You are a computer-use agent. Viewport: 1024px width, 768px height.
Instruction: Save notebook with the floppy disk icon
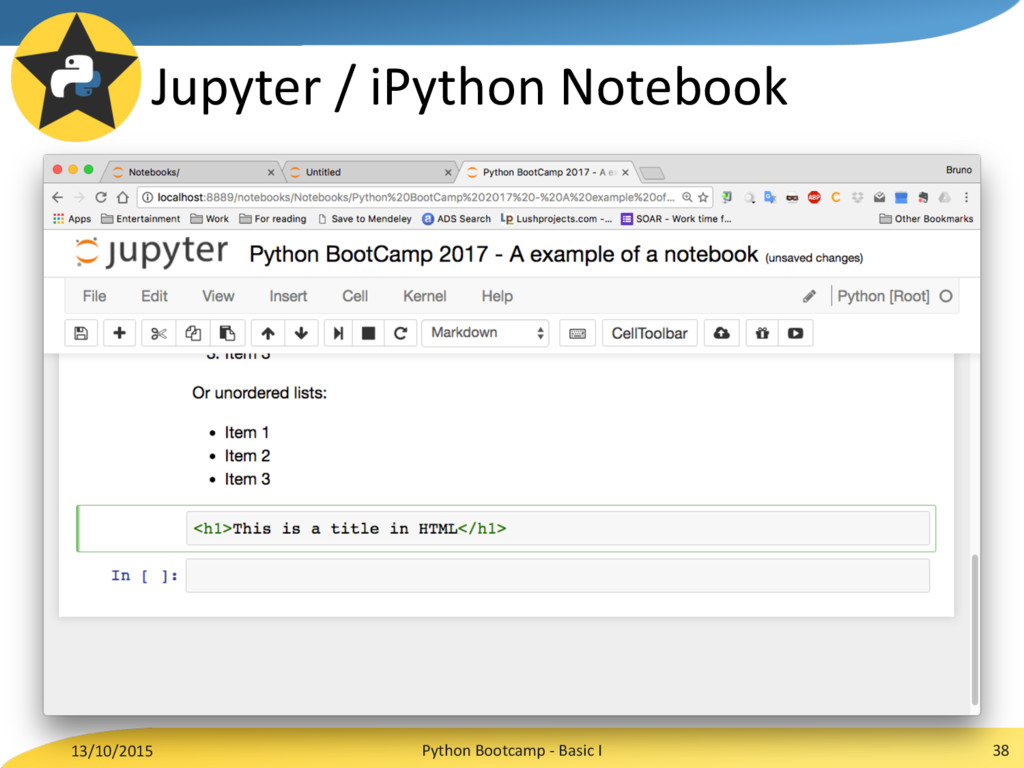(81, 333)
